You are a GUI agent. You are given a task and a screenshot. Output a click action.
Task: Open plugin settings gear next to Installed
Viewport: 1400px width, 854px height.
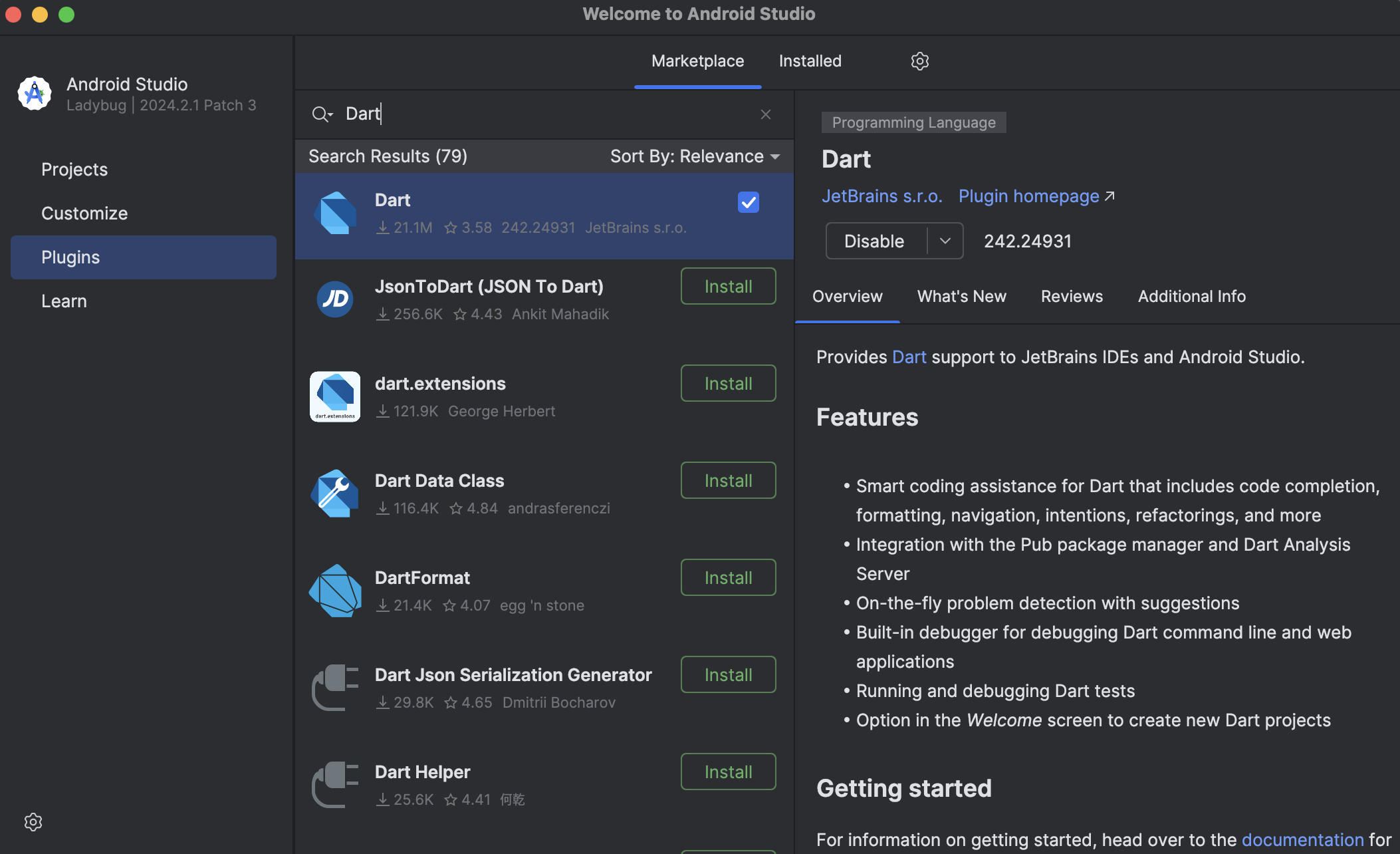[x=919, y=61]
